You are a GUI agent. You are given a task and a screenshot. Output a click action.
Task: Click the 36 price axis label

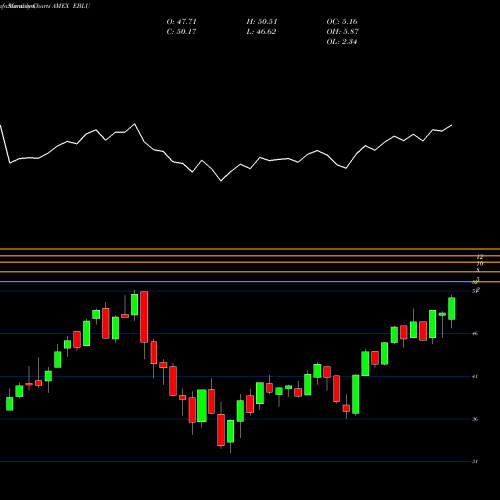pyautogui.click(x=475, y=419)
